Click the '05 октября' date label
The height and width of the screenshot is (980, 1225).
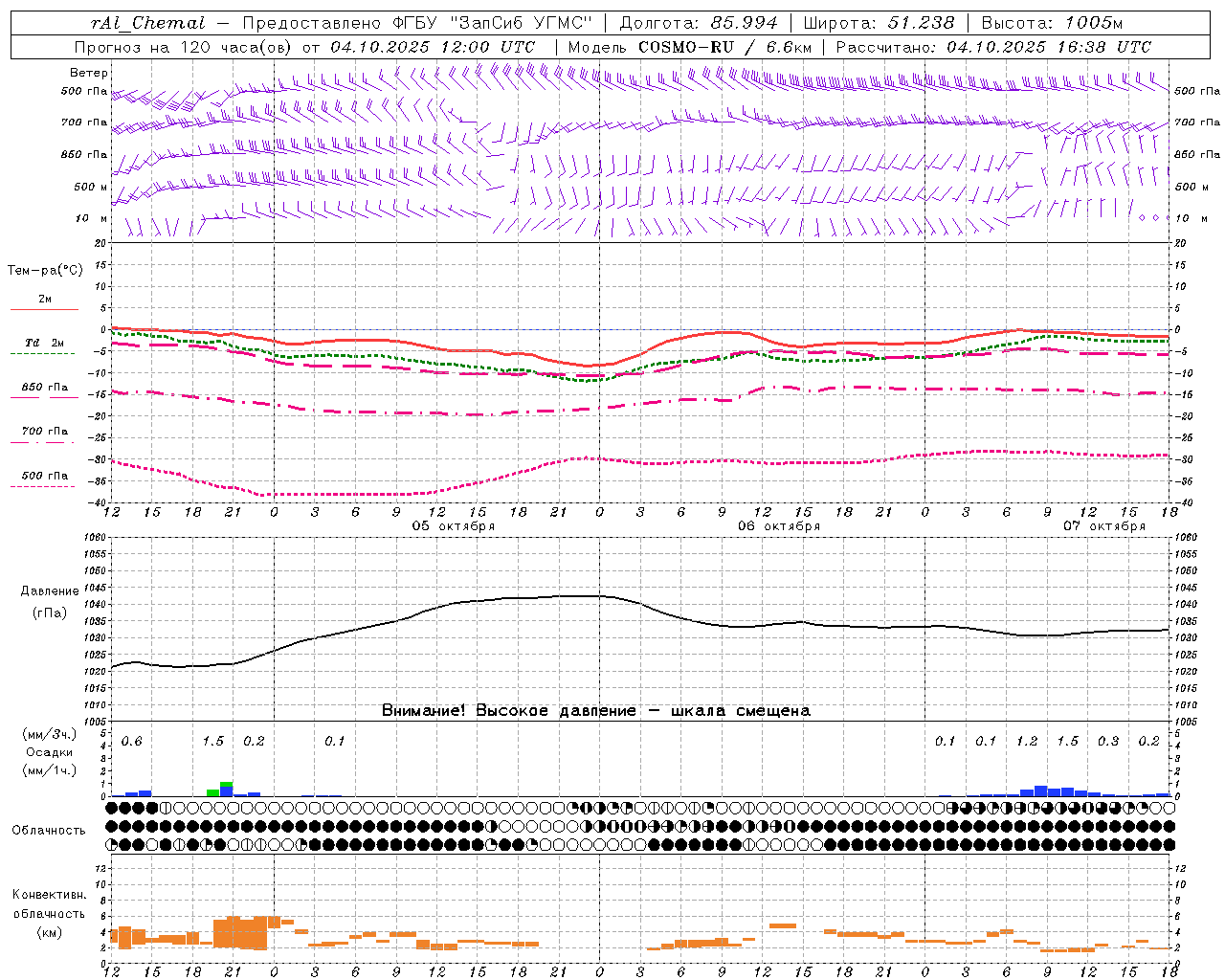(x=454, y=525)
